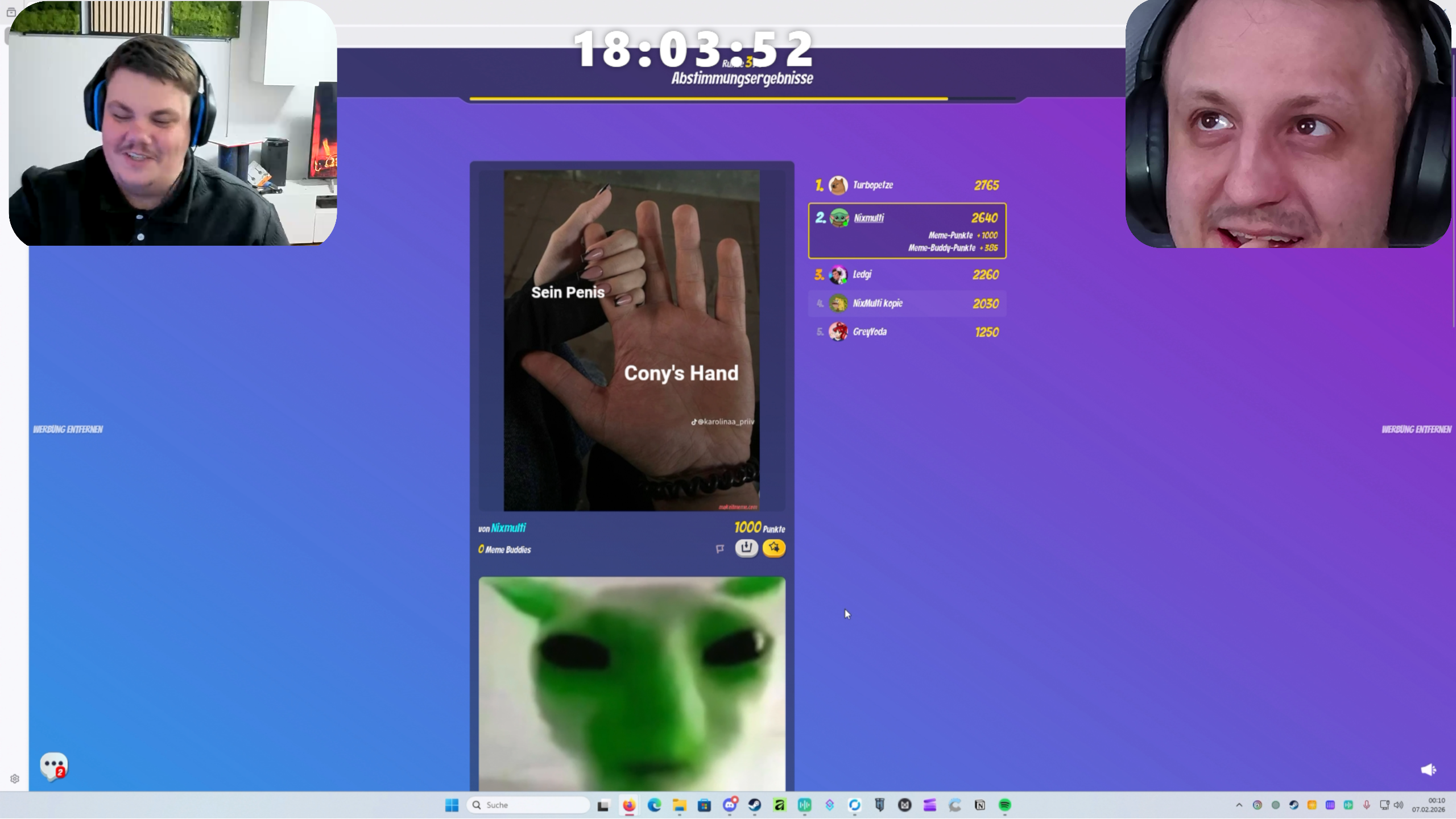
Task: Select NixMulti Kopie leaderboard row
Action: 907,304
